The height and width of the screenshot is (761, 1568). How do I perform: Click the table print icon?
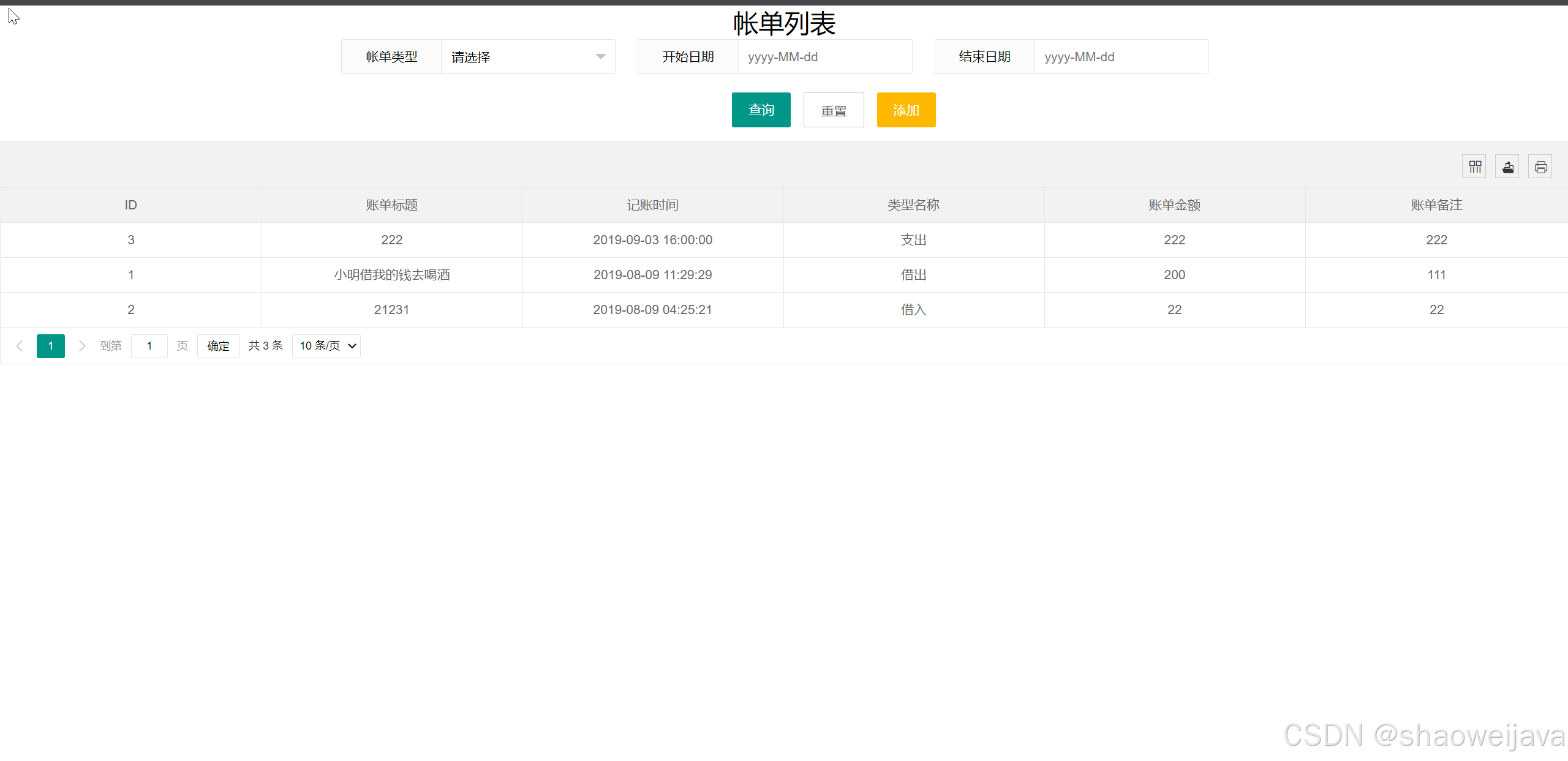(x=1540, y=167)
